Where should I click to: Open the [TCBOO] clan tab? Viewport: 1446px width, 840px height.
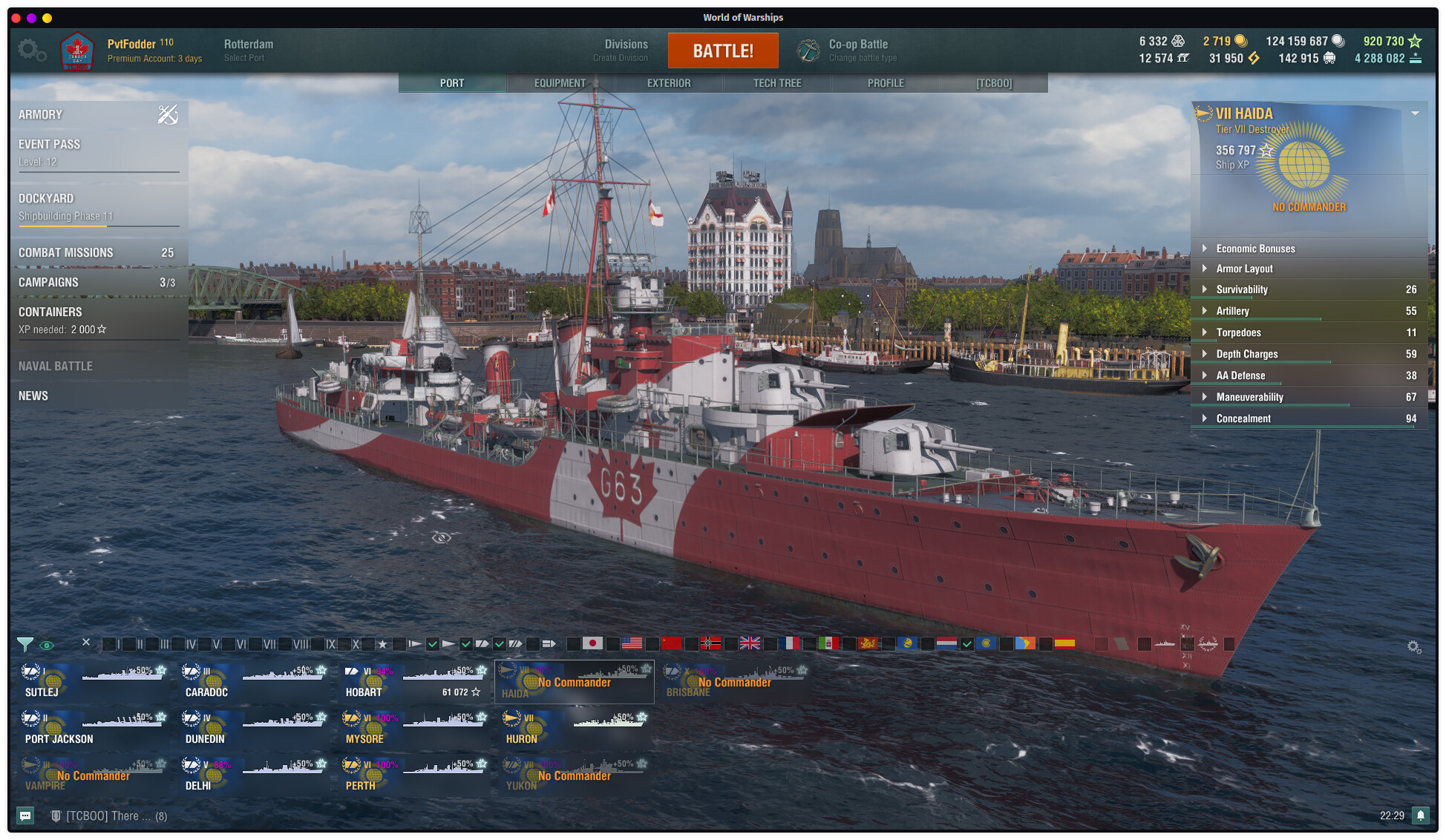point(994,83)
